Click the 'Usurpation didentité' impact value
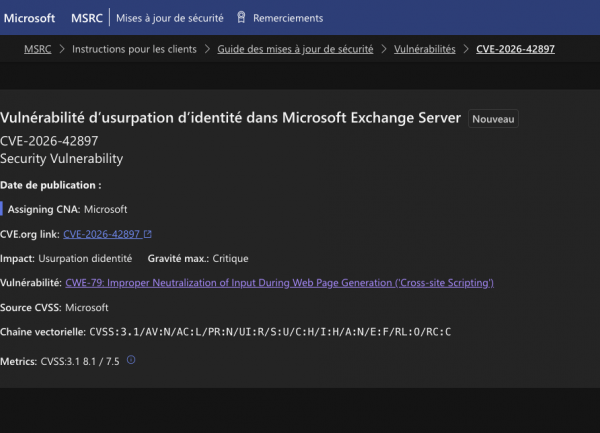This screenshot has width=600, height=433. pos(85,259)
